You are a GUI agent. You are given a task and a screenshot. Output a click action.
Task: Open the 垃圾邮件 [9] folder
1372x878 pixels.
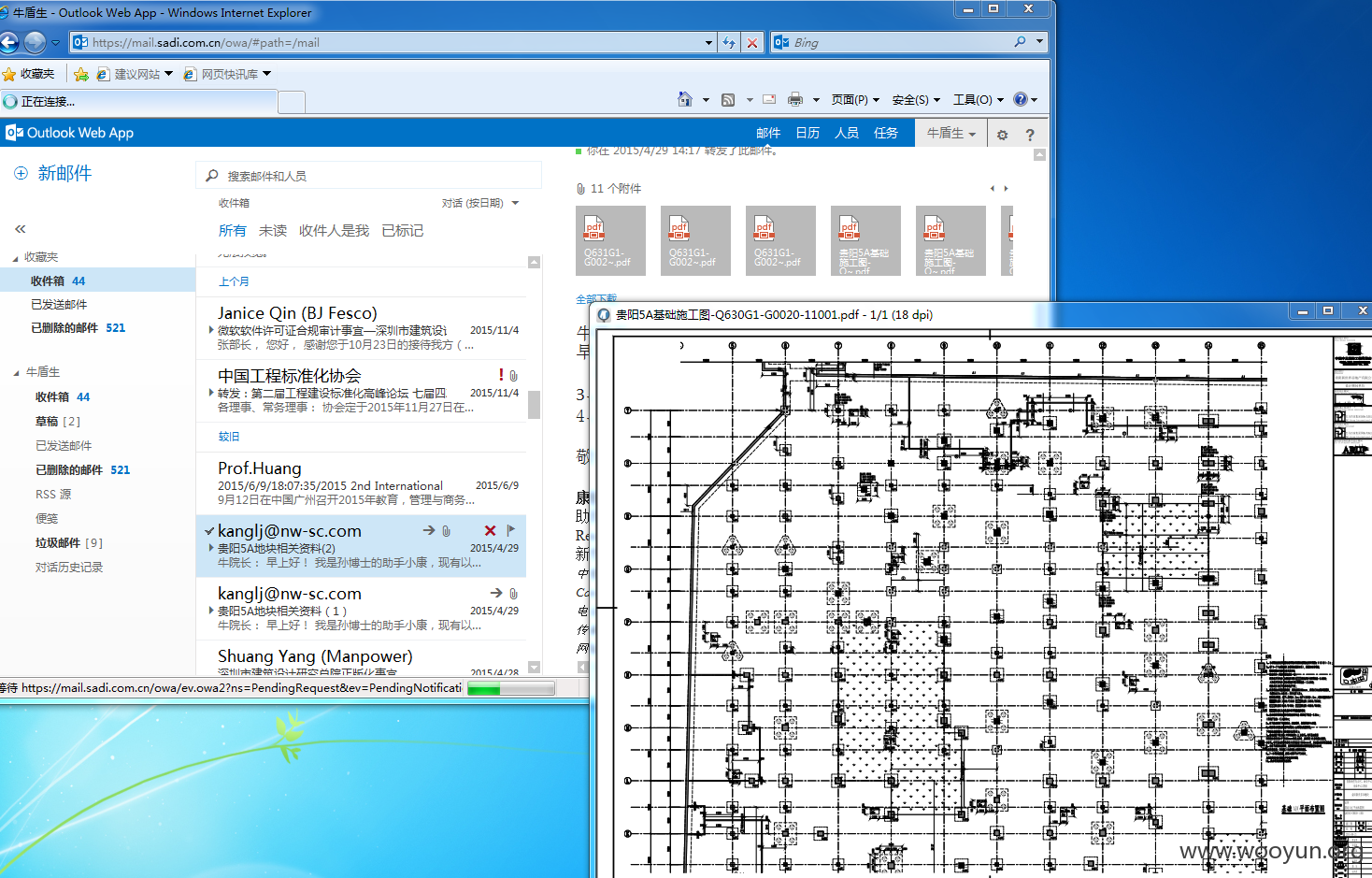pos(69,542)
